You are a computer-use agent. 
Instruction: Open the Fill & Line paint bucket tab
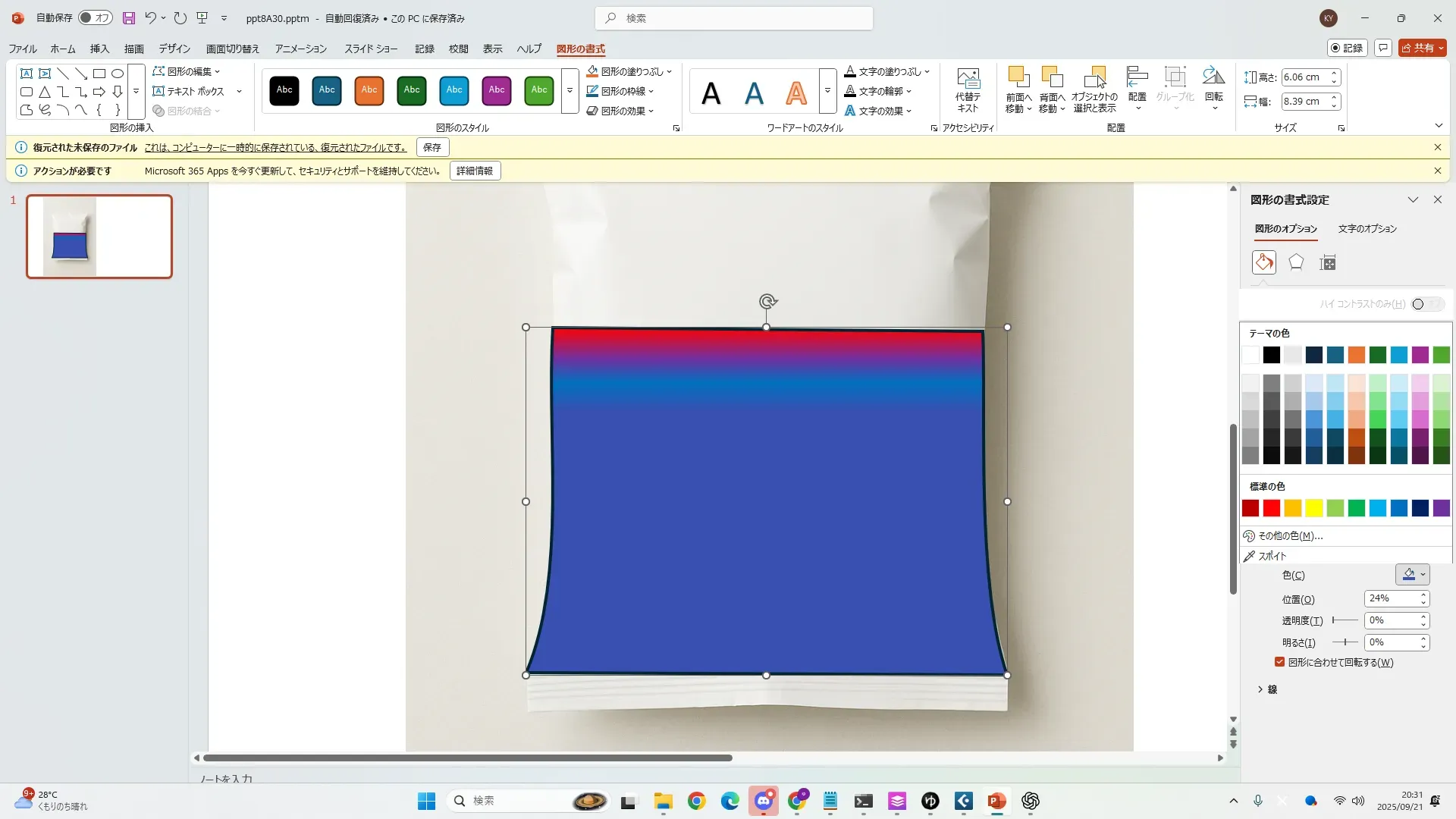point(1263,262)
